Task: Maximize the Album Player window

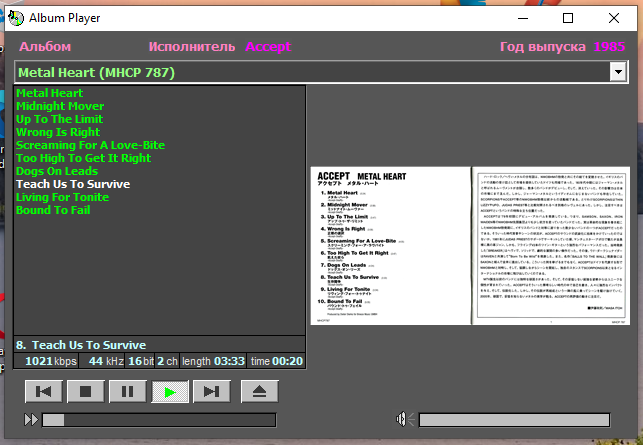Action: (x=568, y=18)
